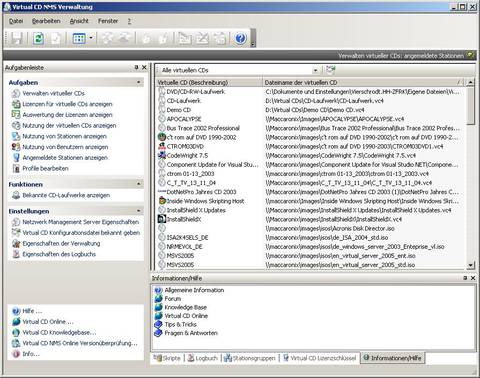This screenshot has width=480, height=378.
Task: Click the icon beside the CD filter dropdown
Action: (330, 70)
